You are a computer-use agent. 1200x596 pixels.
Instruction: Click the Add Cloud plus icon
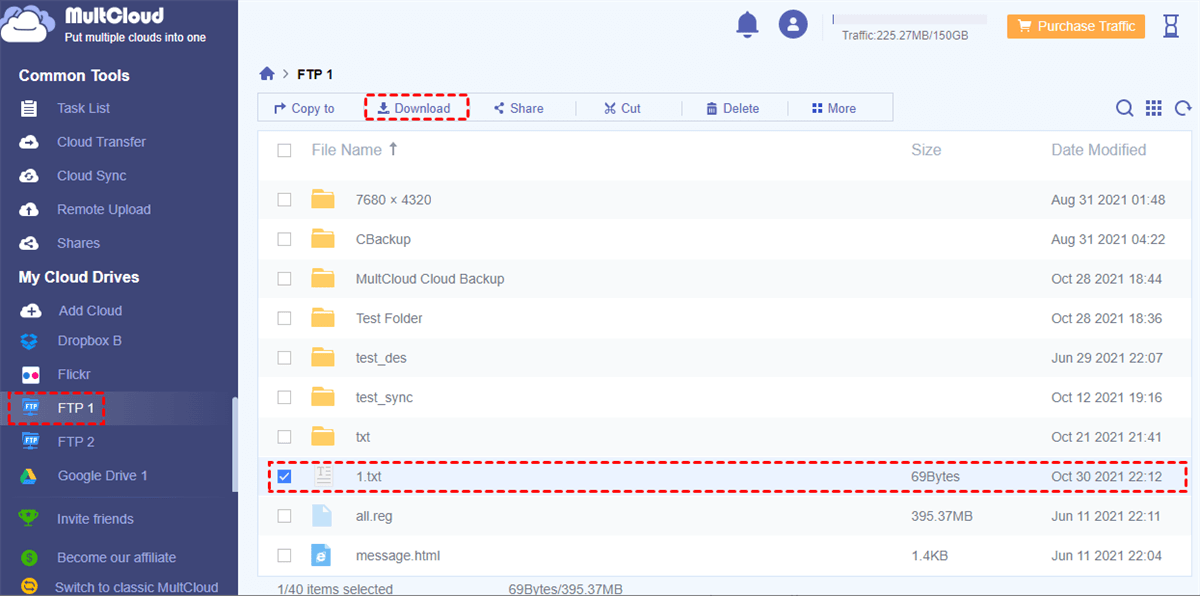30,310
